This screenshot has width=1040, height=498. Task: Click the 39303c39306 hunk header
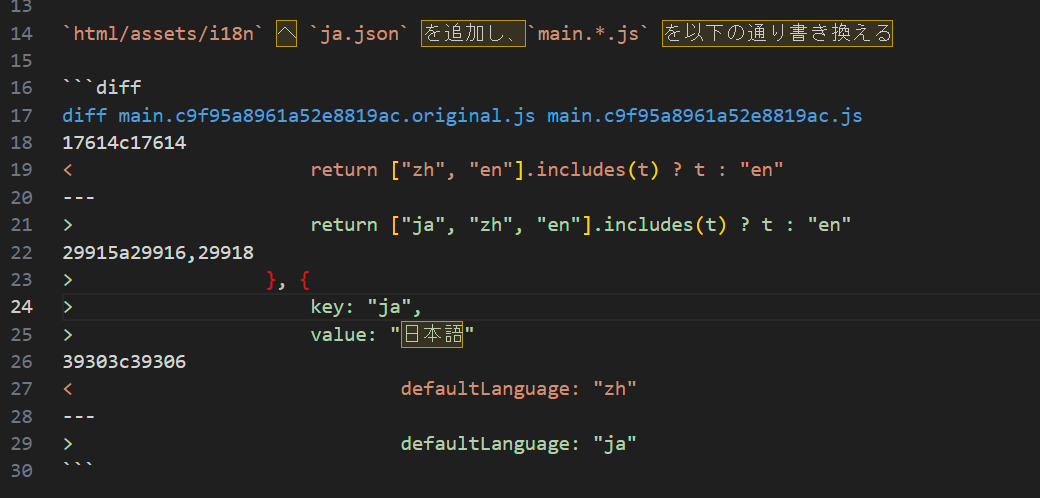click(124, 362)
